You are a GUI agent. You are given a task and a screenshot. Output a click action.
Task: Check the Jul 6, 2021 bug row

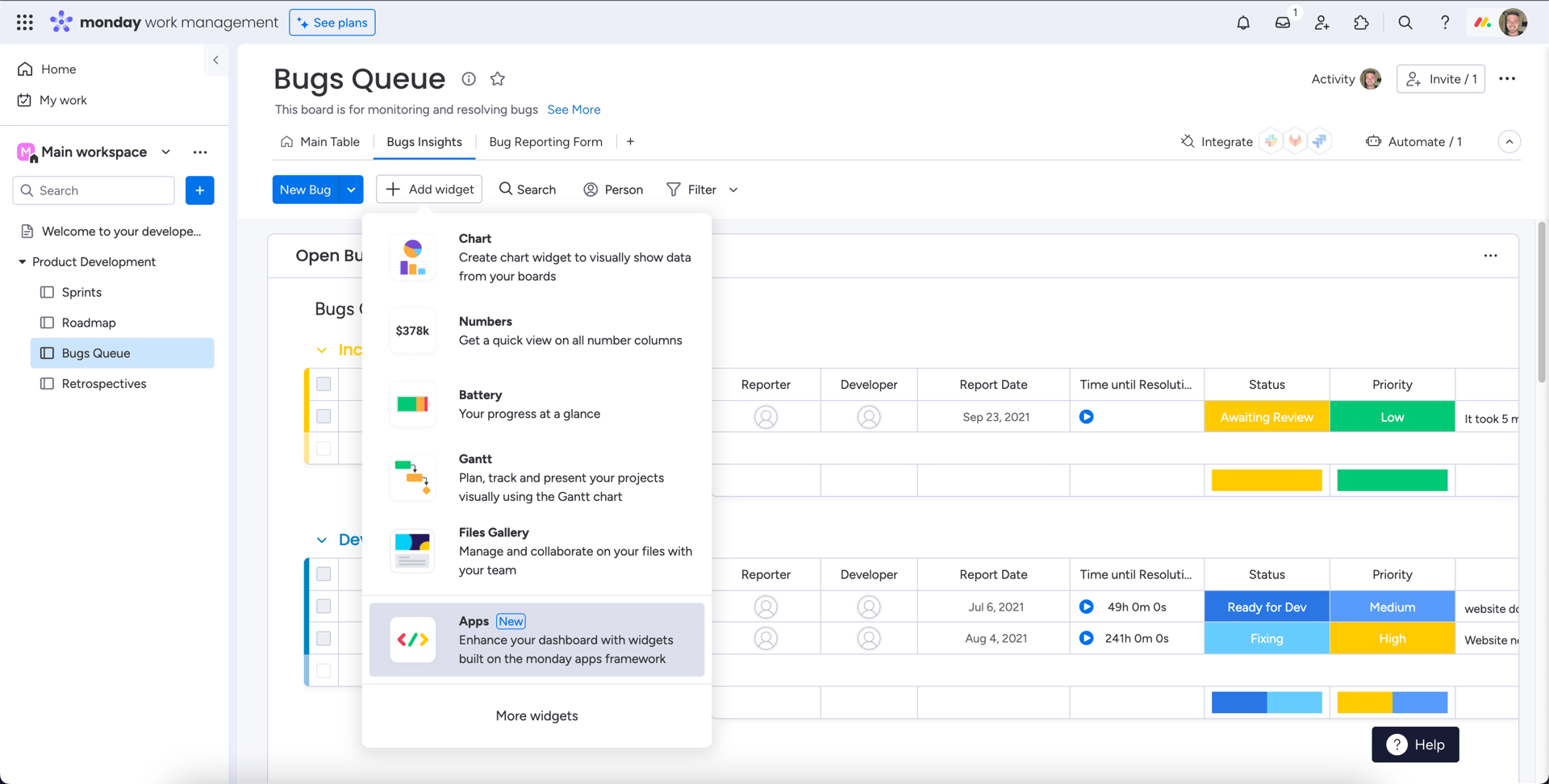click(324, 607)
